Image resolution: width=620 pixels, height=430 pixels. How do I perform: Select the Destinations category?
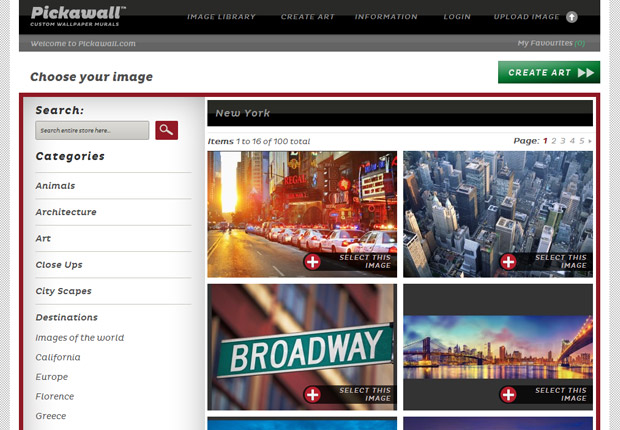click(x=66, y=317)
